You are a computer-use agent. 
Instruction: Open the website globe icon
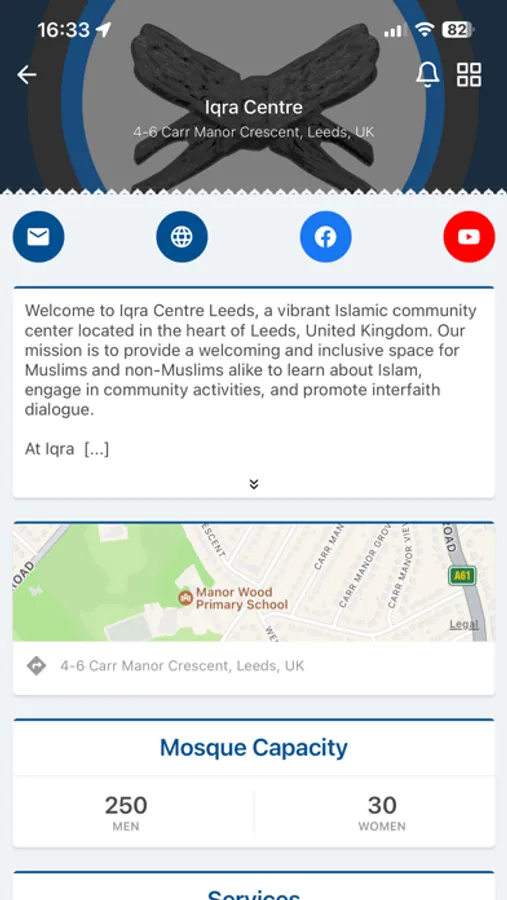click(182, 236)
